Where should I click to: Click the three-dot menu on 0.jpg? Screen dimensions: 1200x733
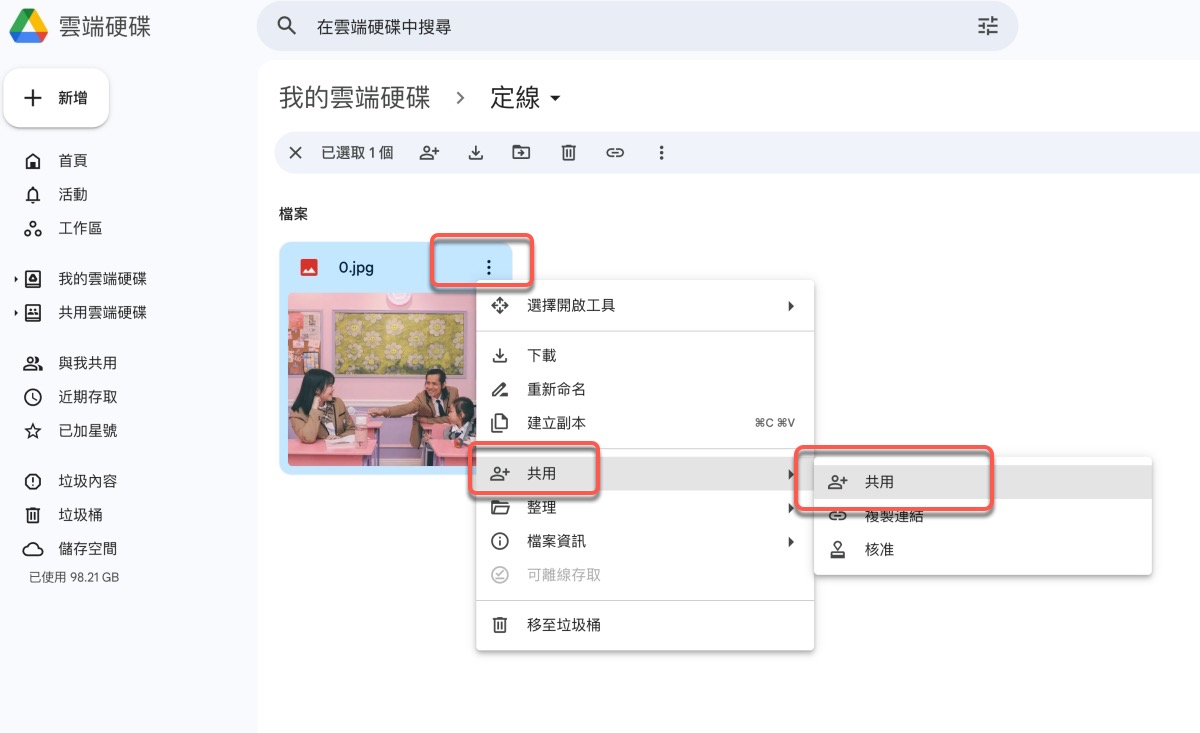(x=489, y=267)
